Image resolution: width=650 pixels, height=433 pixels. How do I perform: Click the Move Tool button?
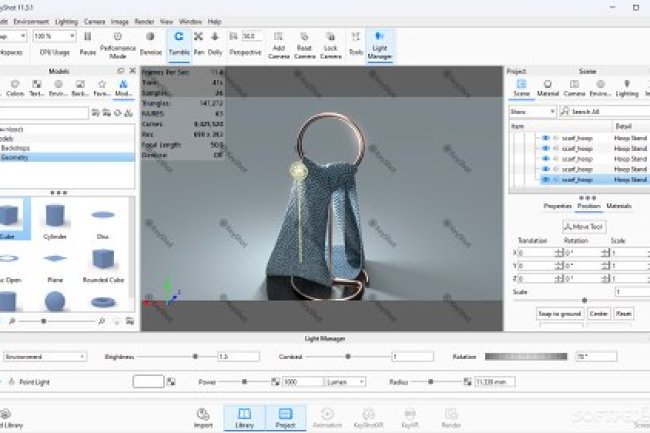[x=583, y=226]
